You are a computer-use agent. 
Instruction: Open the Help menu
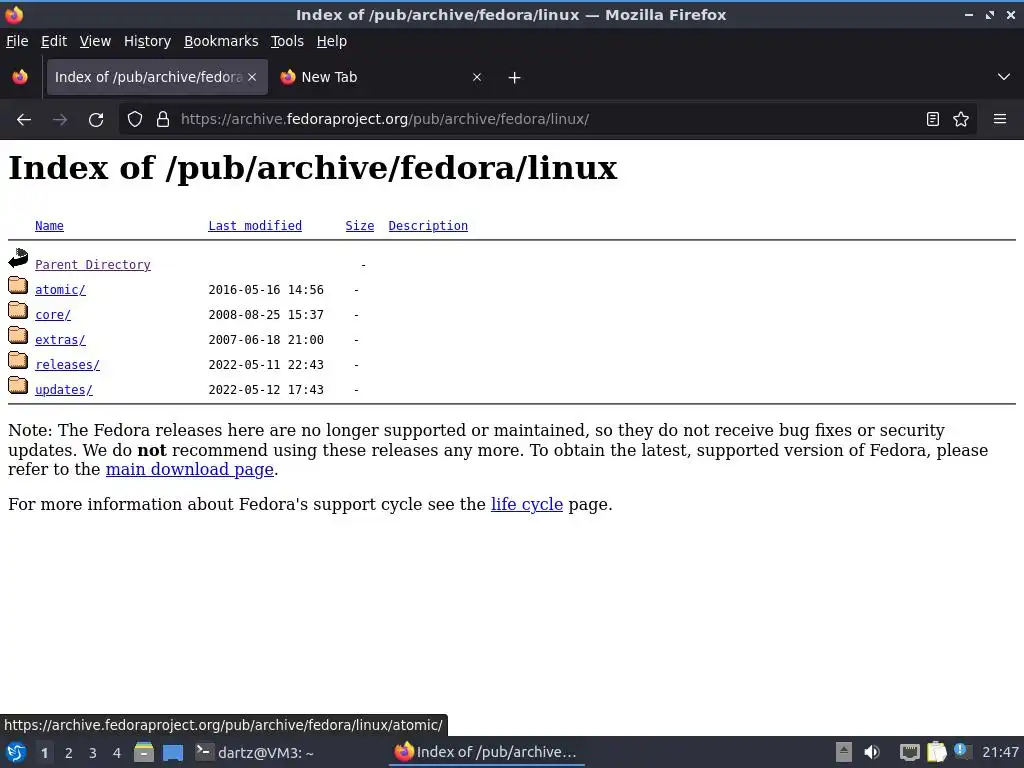[332, 41]
